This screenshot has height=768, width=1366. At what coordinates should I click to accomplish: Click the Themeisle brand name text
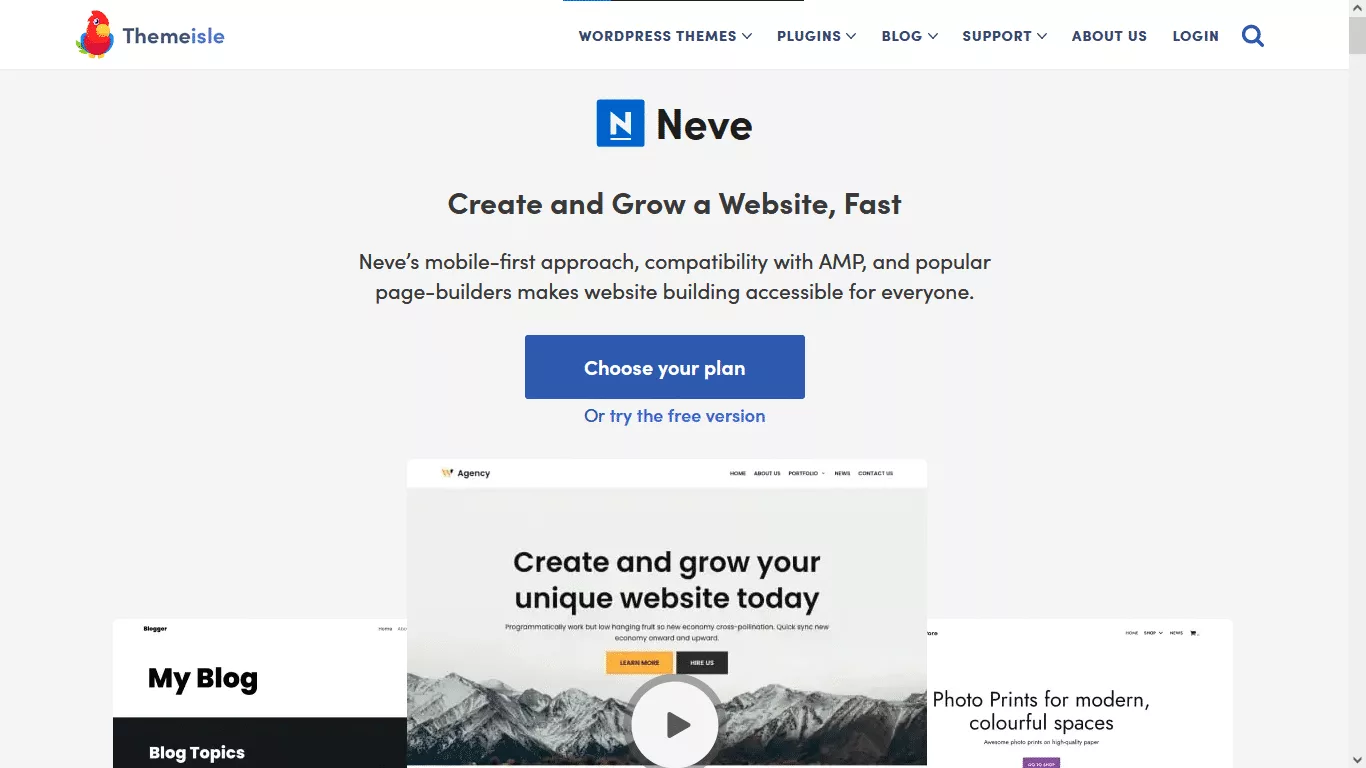(174, 36)
